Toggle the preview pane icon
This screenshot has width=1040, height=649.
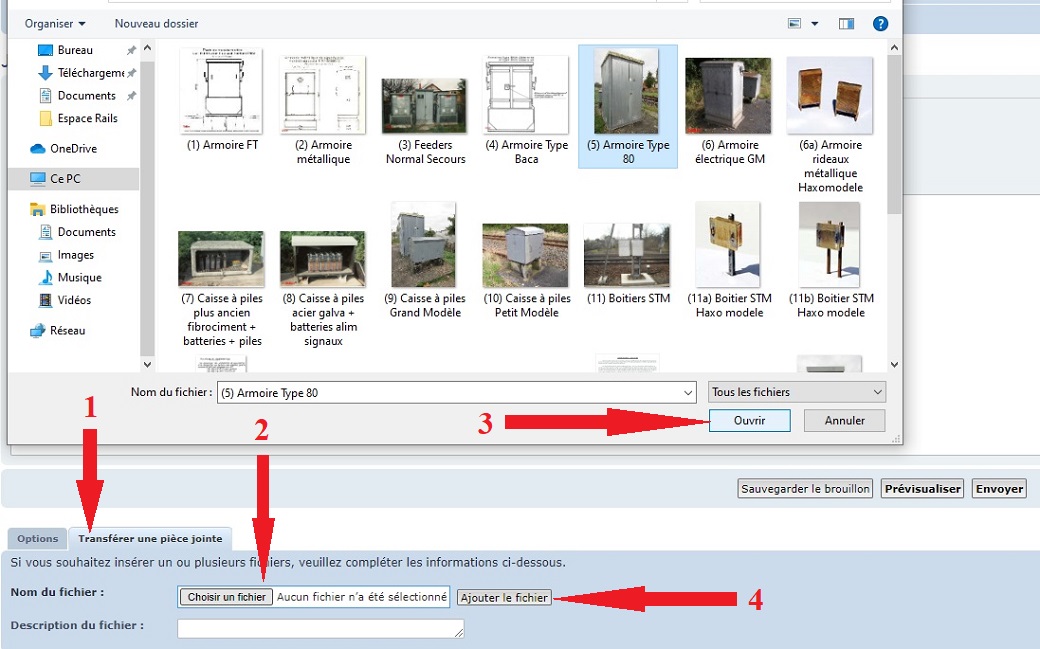point(846,23)
